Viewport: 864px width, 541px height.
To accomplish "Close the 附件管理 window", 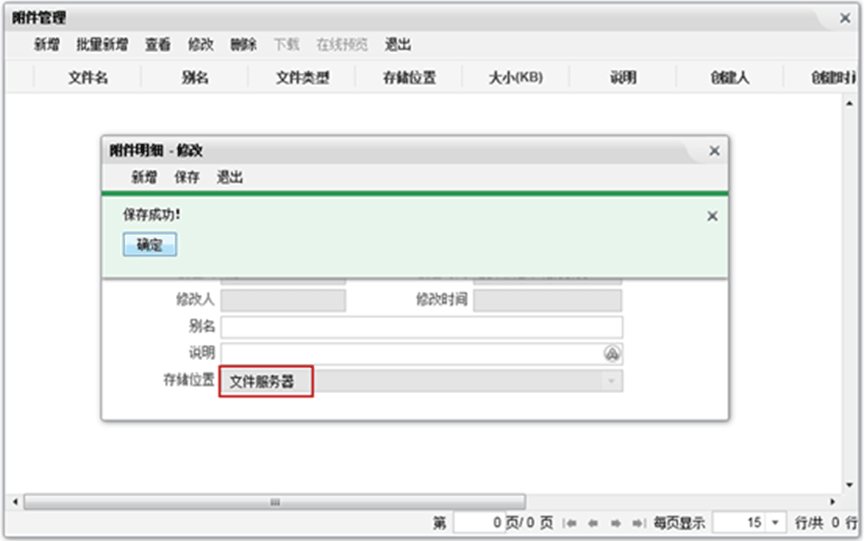I will pyautogui.click(x=845, y=18).
